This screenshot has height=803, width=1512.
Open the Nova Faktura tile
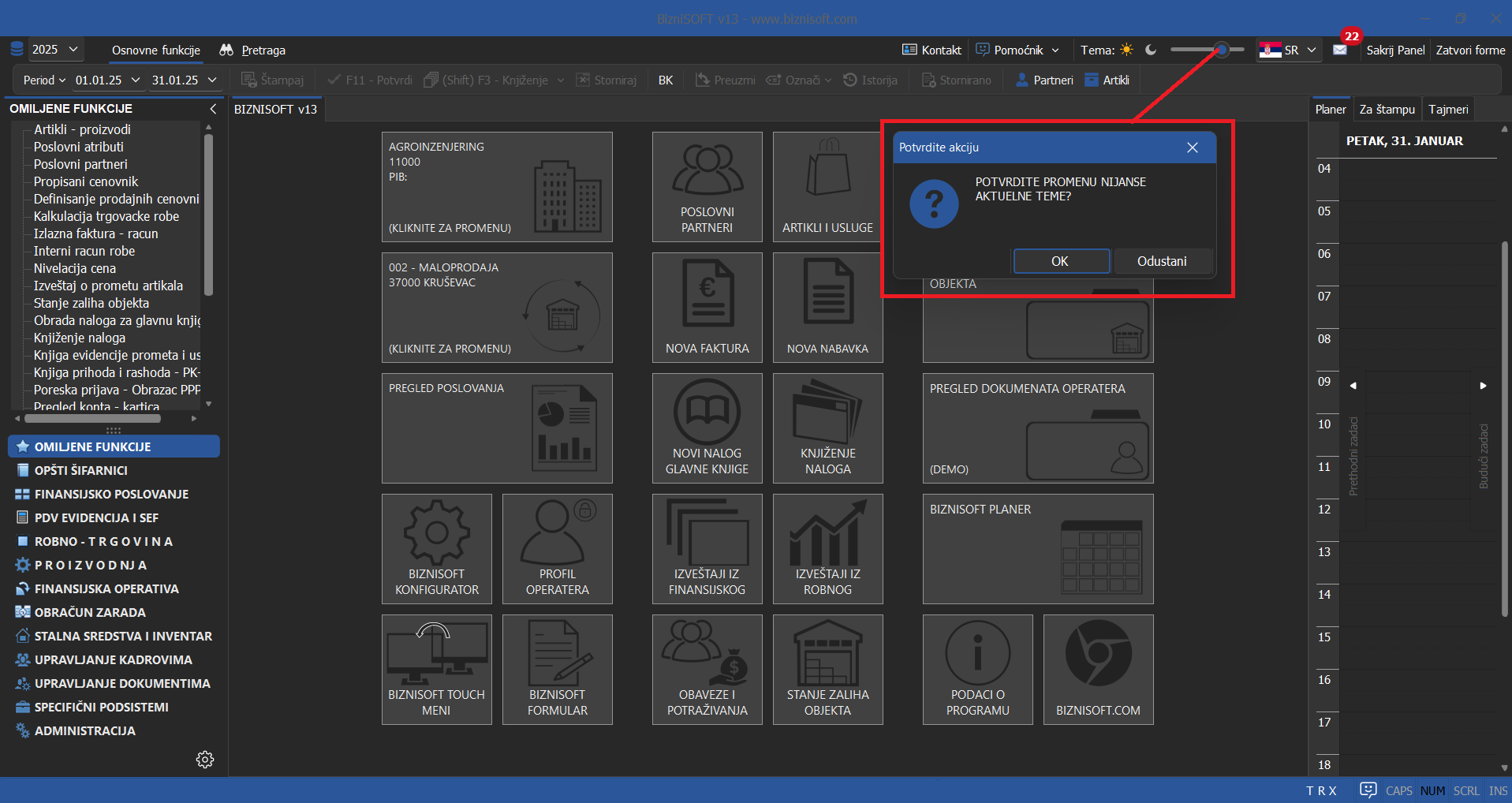(x=707, y=307)
